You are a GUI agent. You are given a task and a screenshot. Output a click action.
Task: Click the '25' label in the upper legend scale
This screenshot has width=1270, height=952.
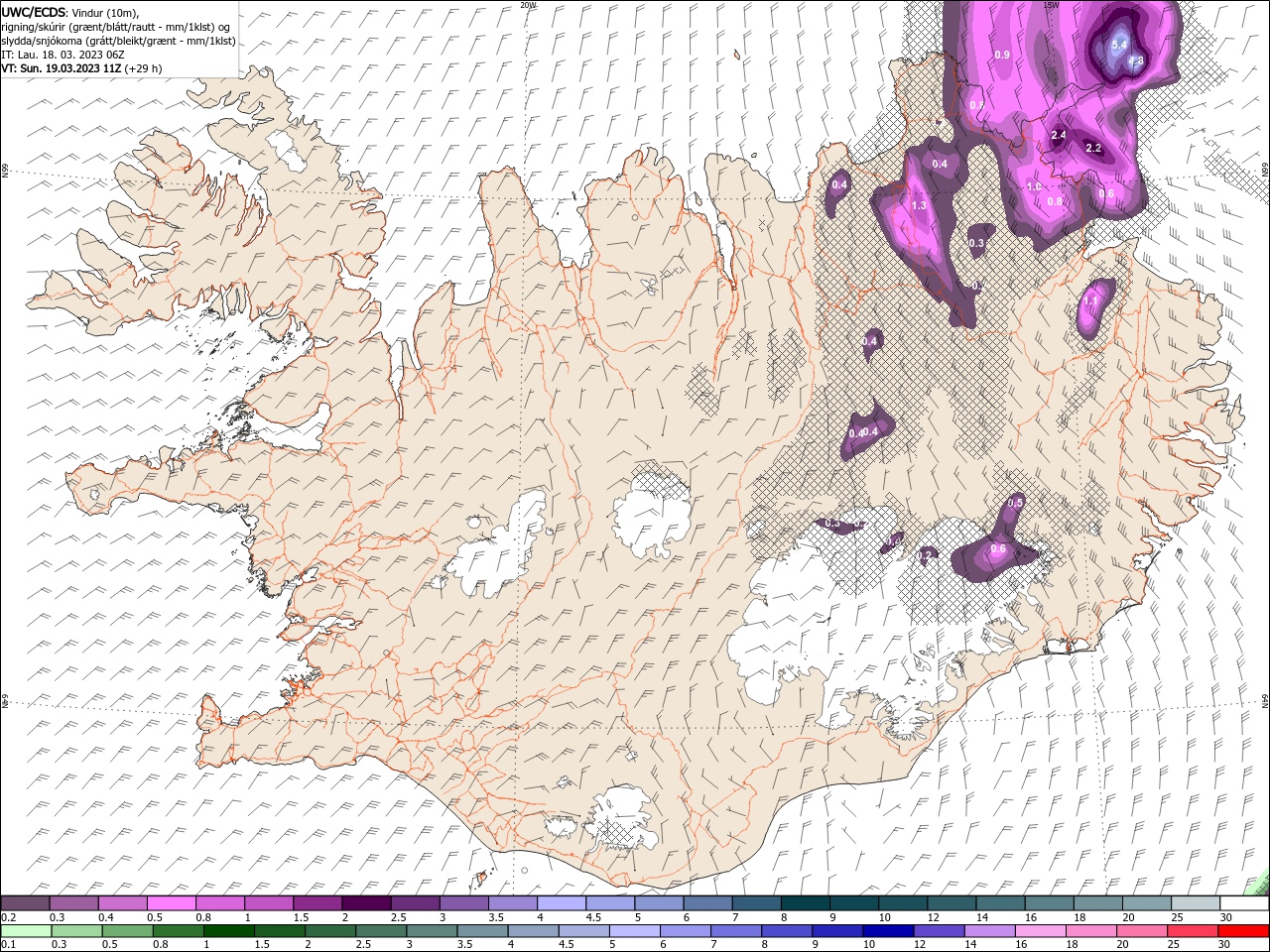pos(1175,917)
